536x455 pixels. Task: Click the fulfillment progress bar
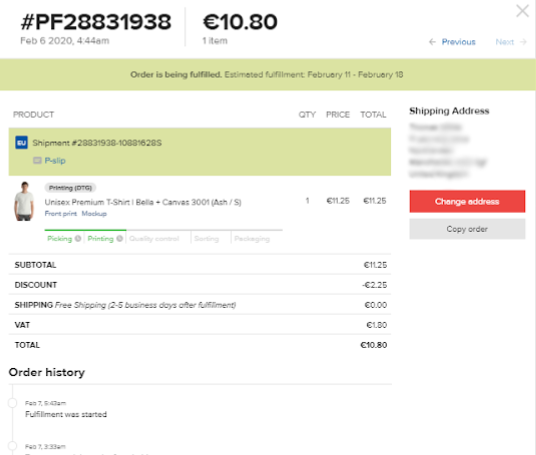[x=163, y=230]
